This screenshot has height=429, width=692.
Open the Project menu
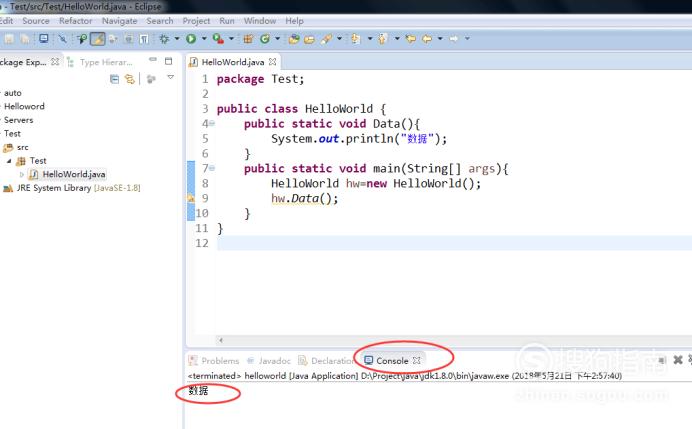[196, 21]
